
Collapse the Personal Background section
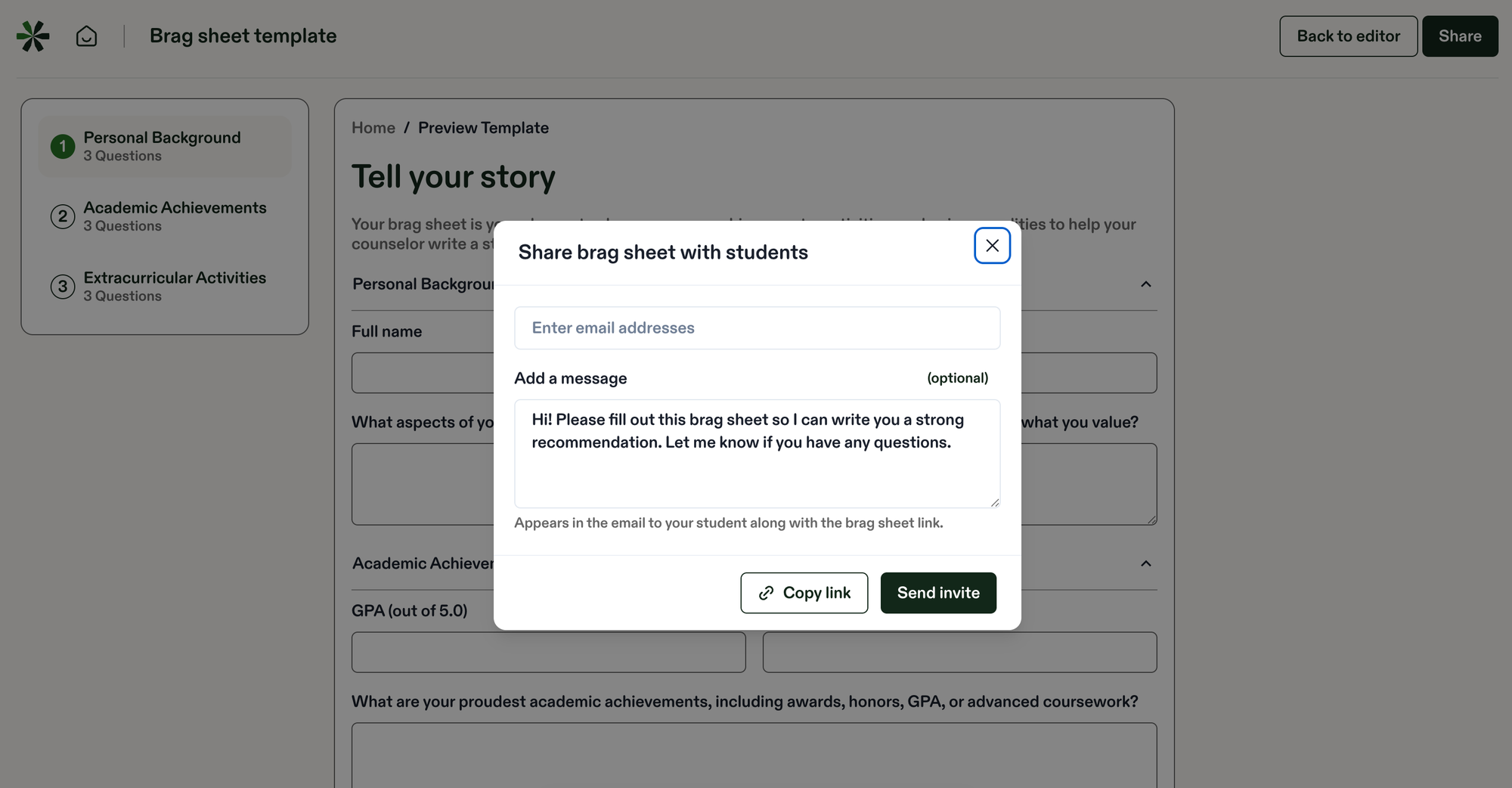coord(1146,284)
